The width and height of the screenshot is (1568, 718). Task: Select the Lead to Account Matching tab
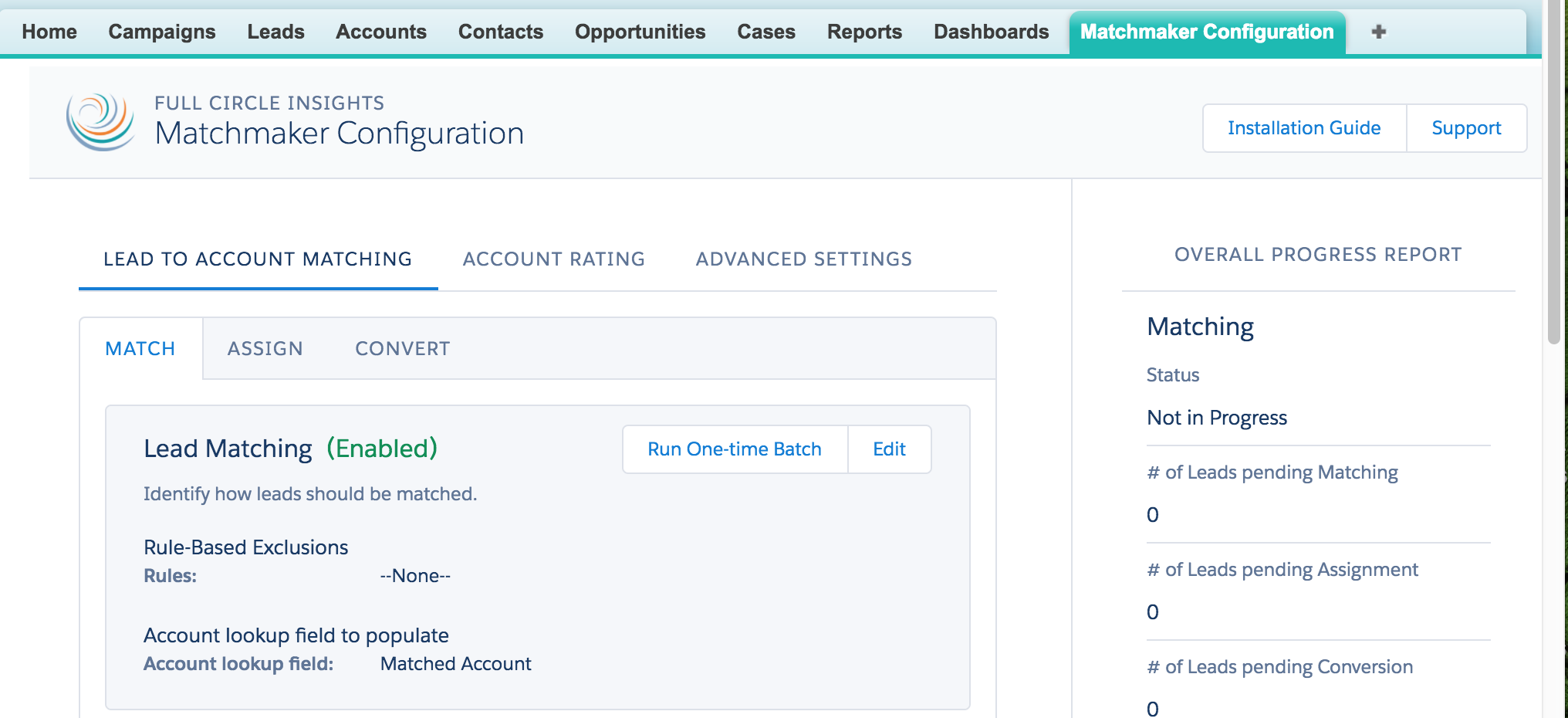coord(258,259)
